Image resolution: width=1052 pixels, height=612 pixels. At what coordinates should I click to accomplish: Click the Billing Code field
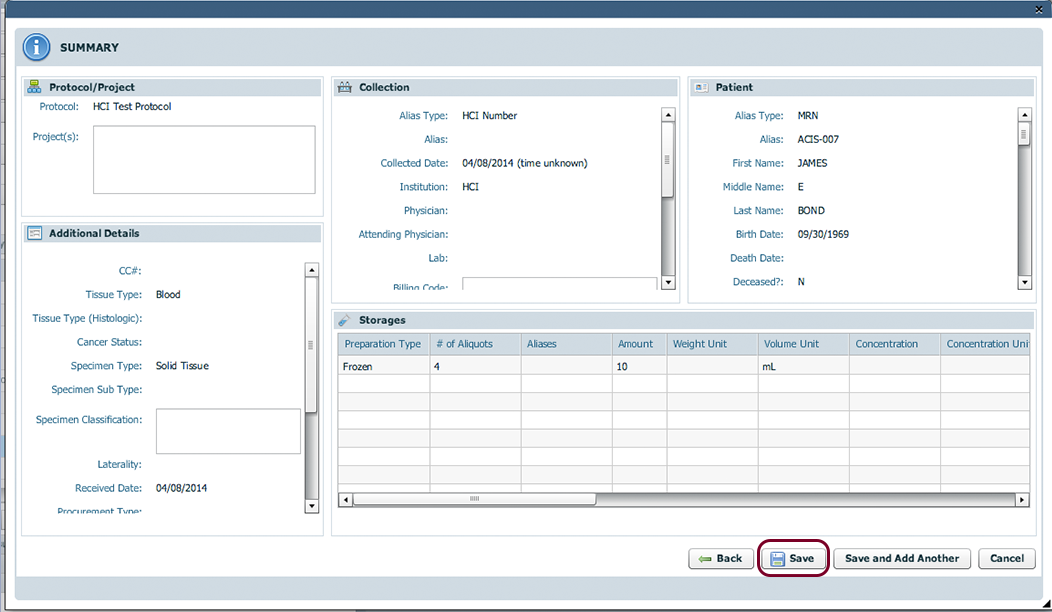[560, 284]
